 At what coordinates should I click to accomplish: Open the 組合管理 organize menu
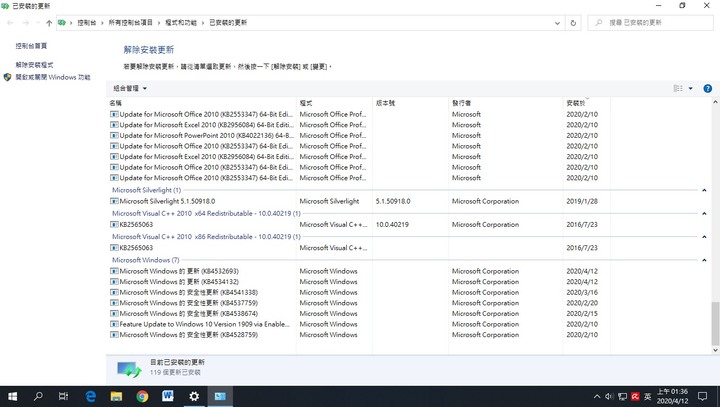(x=130, y=88)
